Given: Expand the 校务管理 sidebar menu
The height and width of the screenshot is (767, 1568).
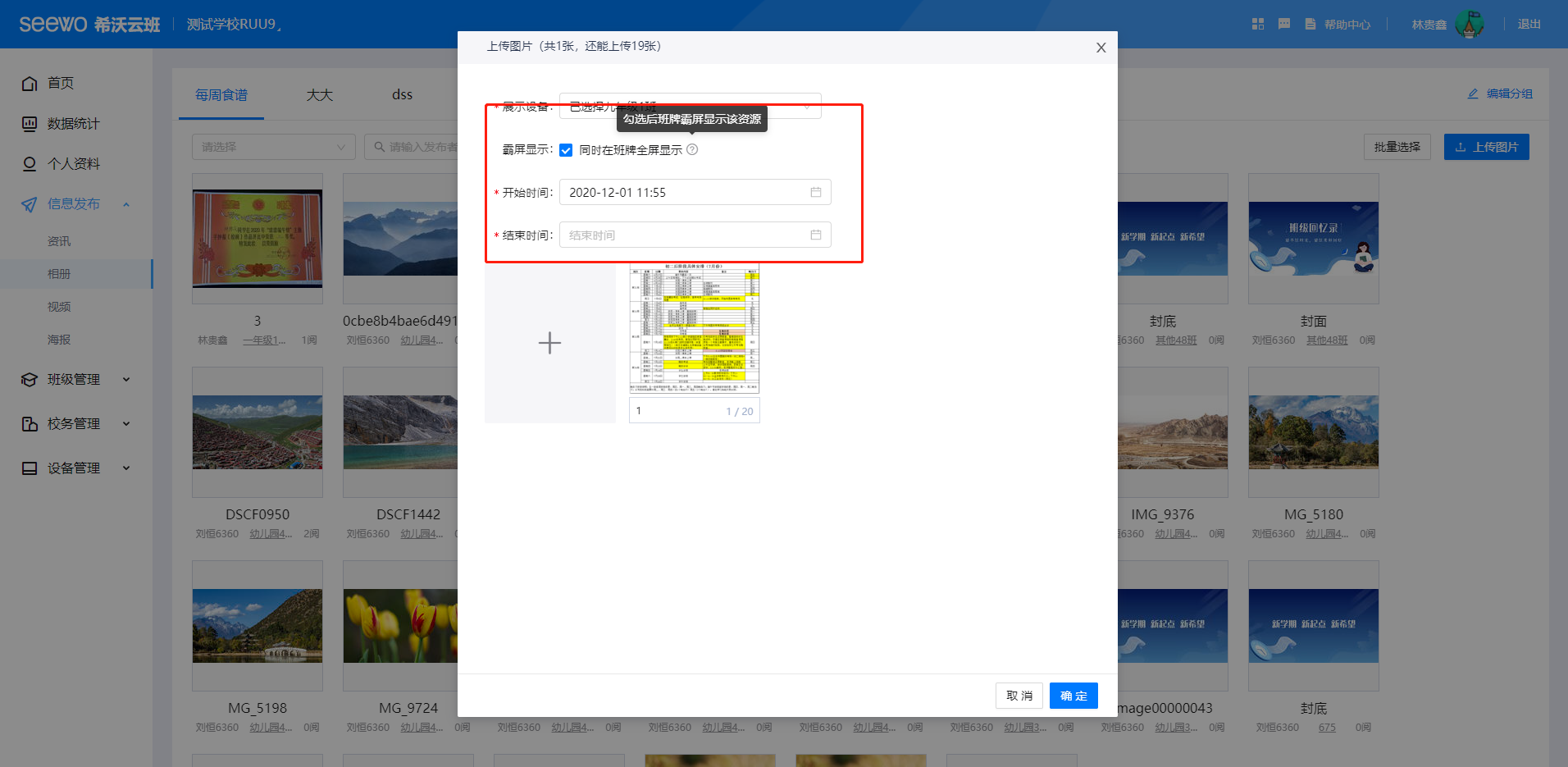Looking at the screenshot, I should click(x=74, y=423).
